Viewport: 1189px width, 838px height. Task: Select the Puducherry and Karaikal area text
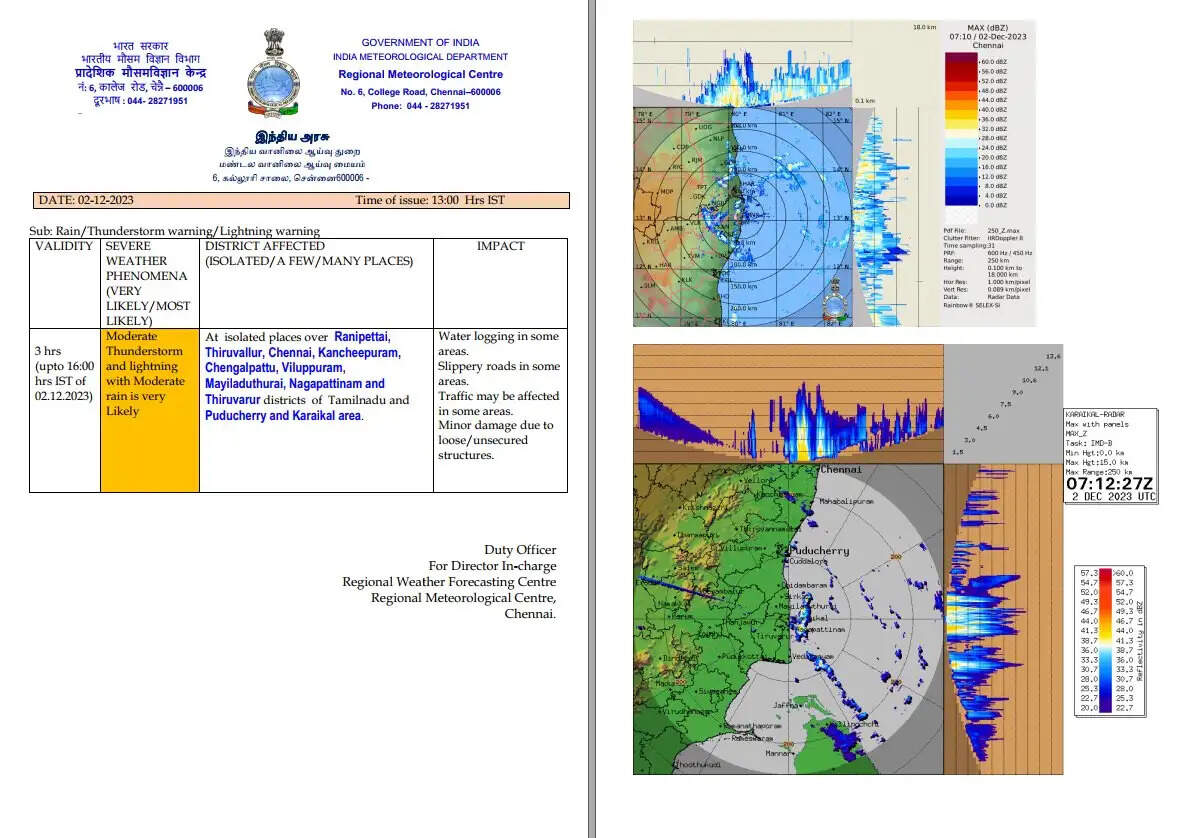[x=283, y=415]
